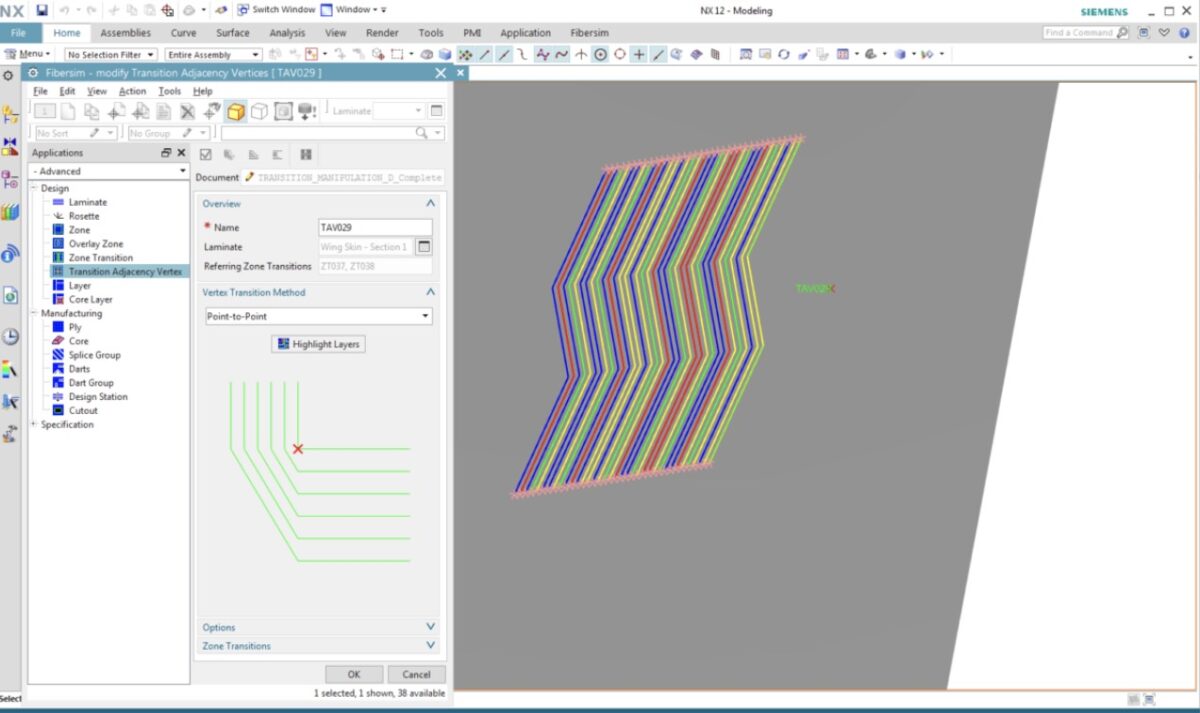Open the Assembly Navigator icon in the resource bar

[x=10, y=116]
